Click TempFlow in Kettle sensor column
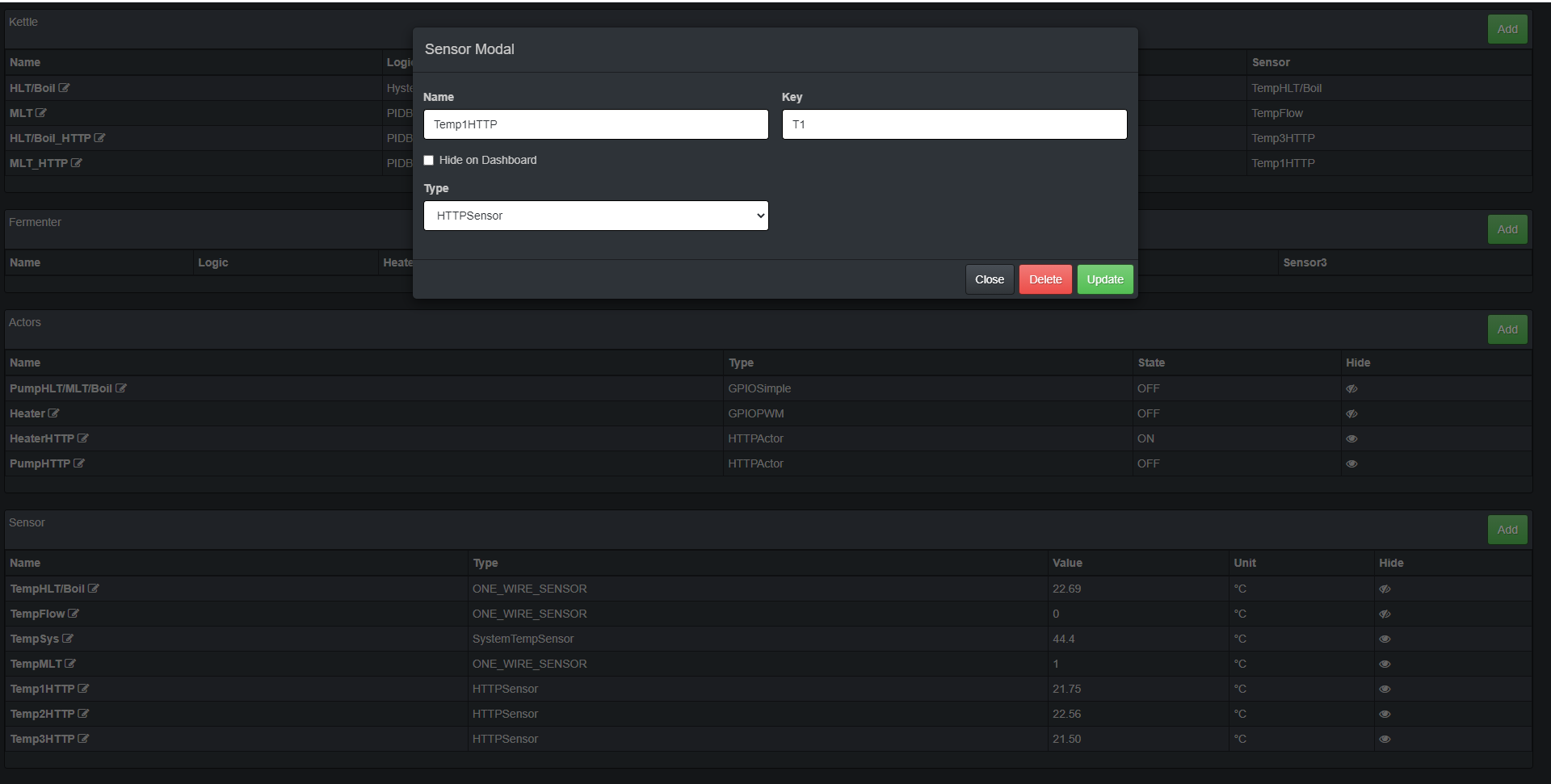The height and width of the screenshot is (784, 1551). (1276, 113)
